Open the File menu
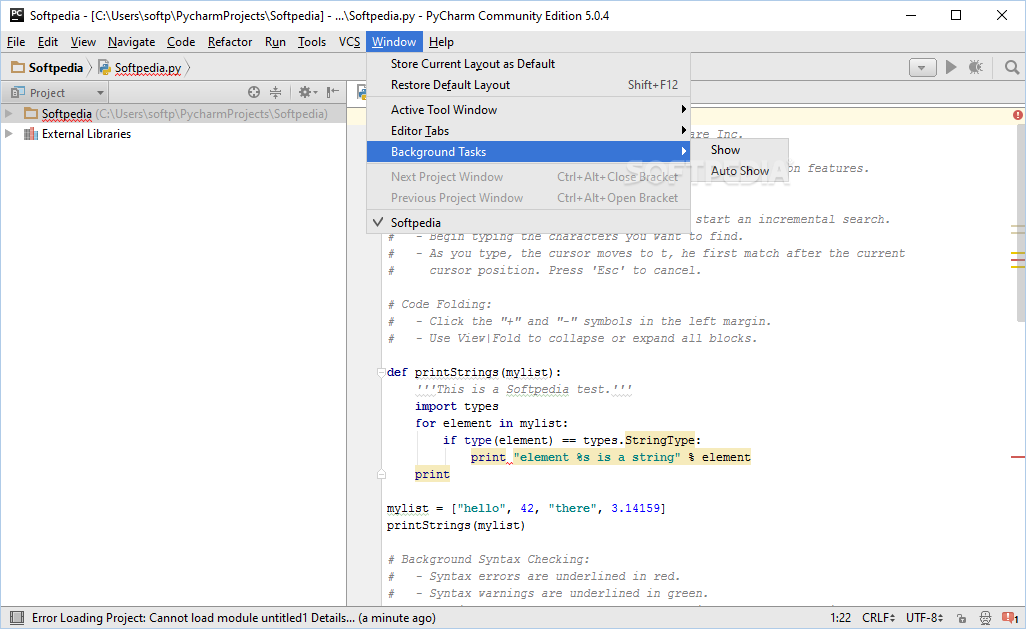This screenshot has height=629, width=1026. point(16,42)
